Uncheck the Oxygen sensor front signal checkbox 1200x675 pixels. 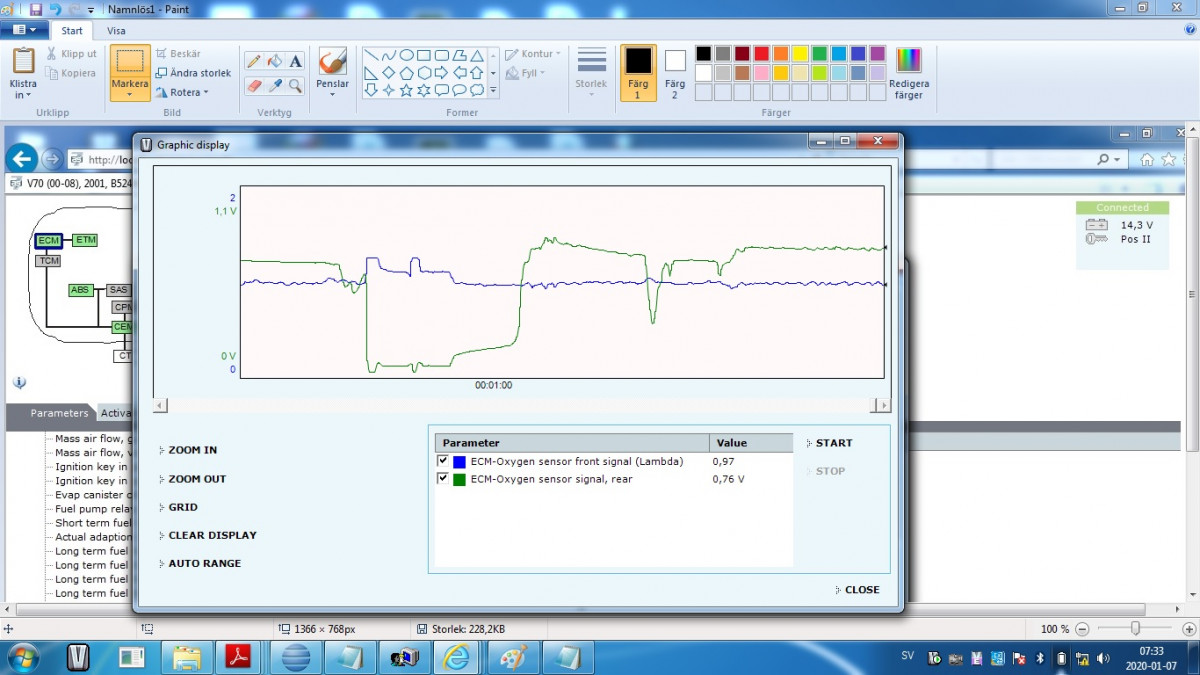point(443,461)
